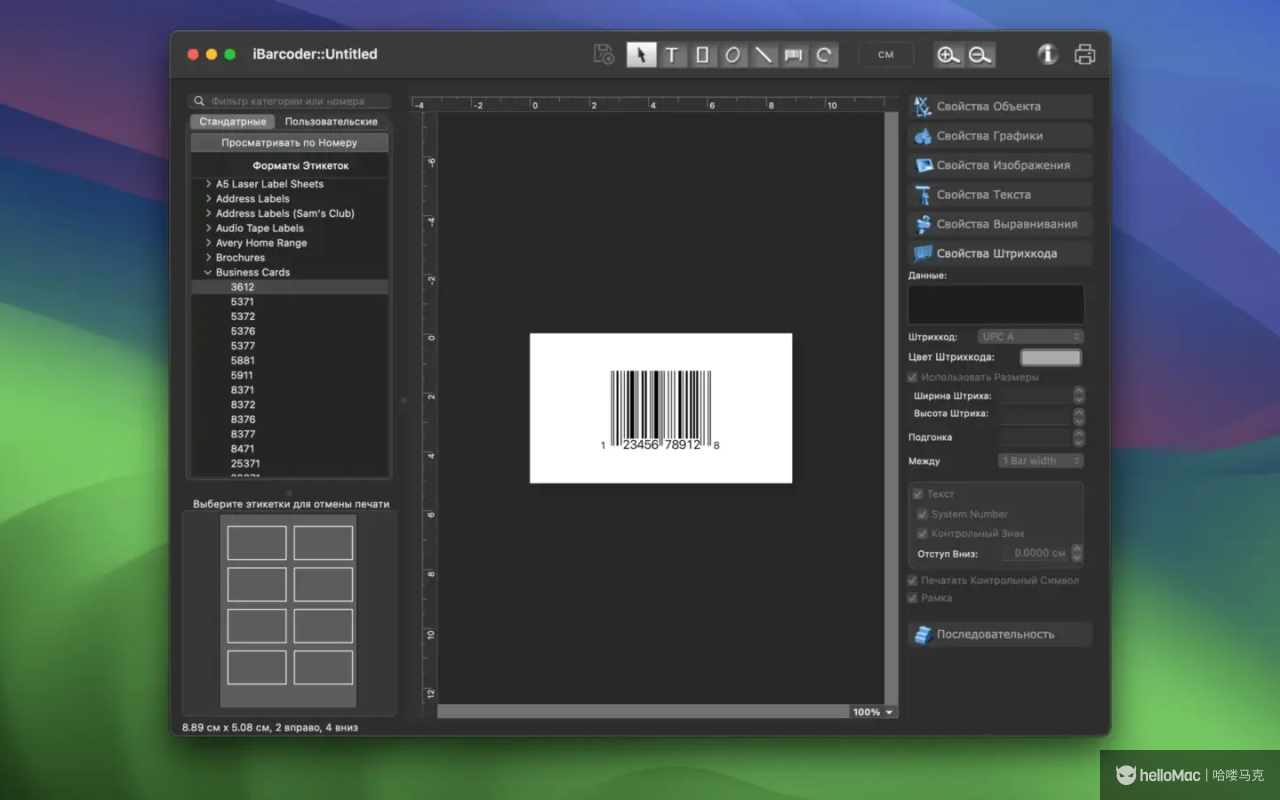Click the Свойства Объекта icon

coord(923,106)
